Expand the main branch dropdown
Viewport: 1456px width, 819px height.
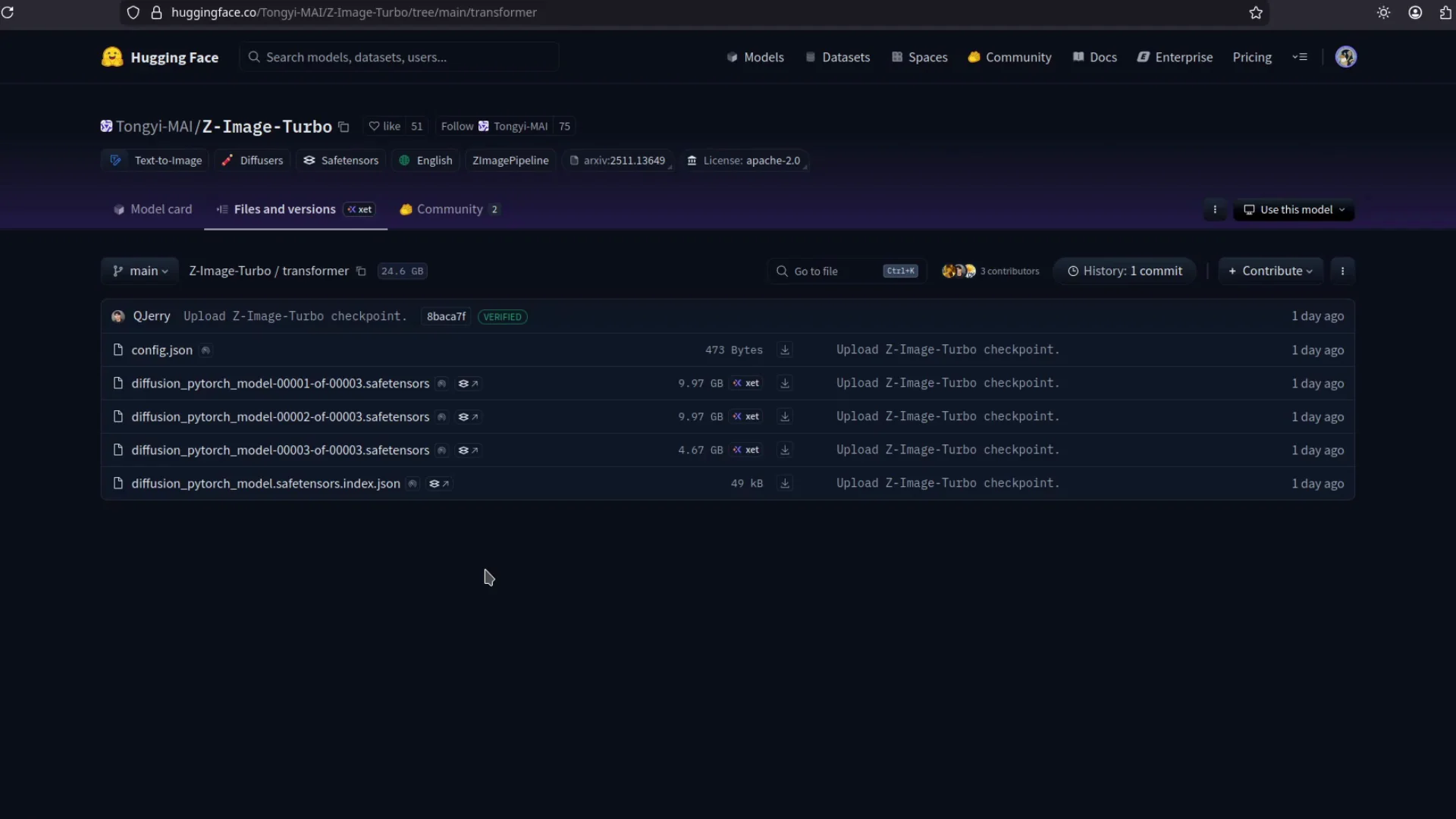[x=140, y=271]
